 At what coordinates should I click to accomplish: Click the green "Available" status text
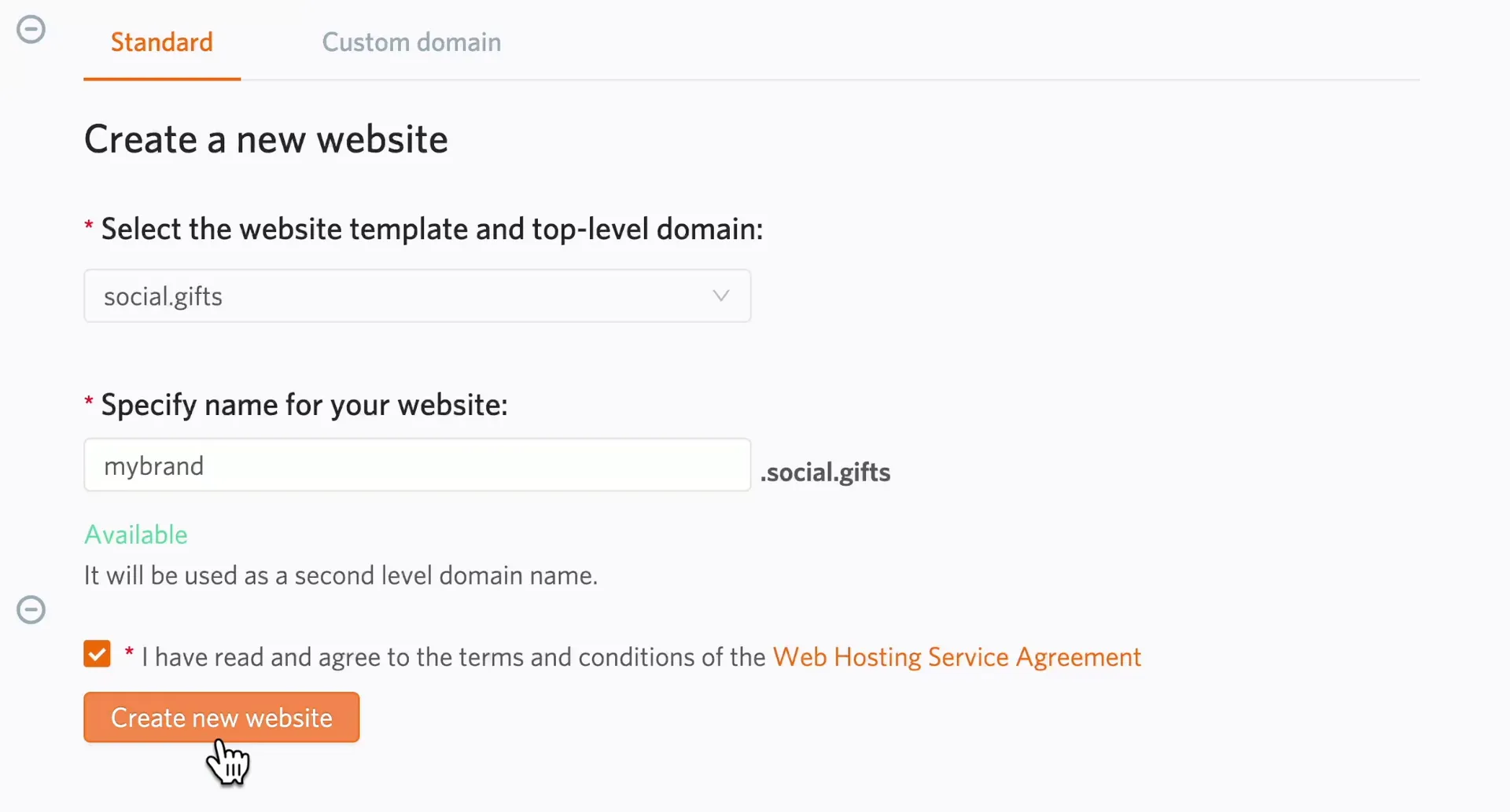click(x=136, y=535)
